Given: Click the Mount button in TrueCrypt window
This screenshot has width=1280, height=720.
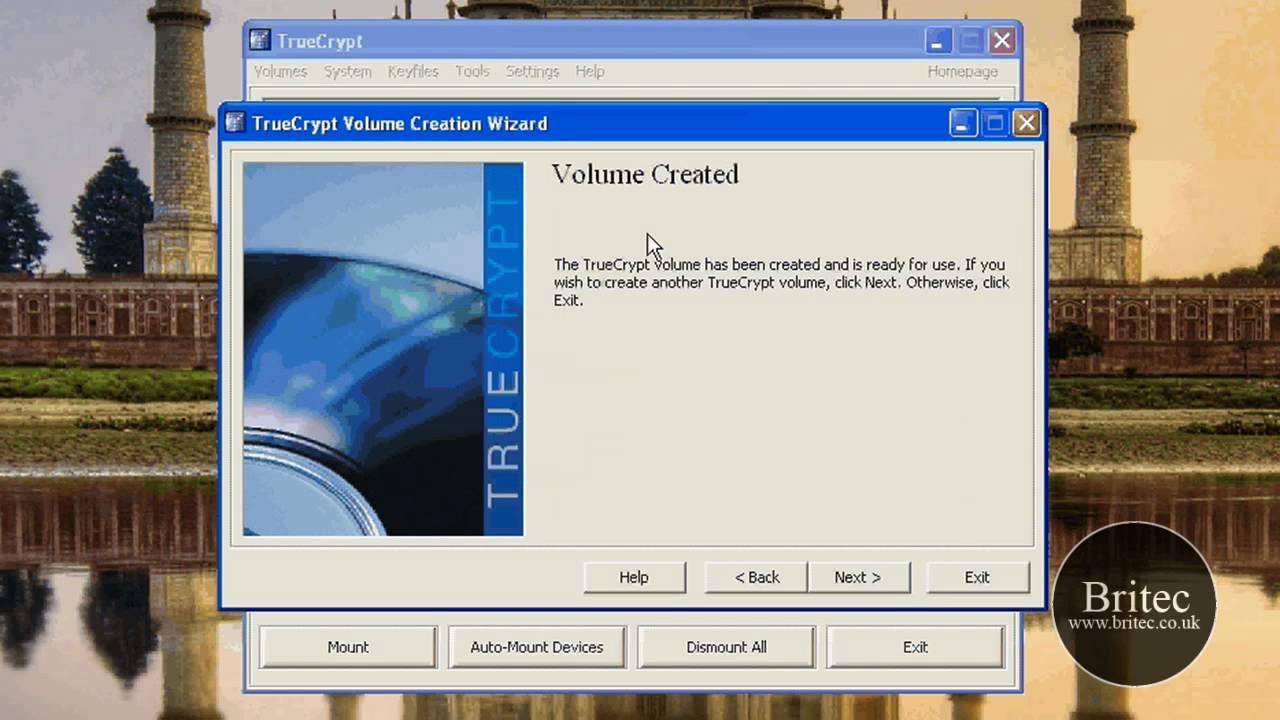Looking at the screenshot, I should tap(348, 647).
